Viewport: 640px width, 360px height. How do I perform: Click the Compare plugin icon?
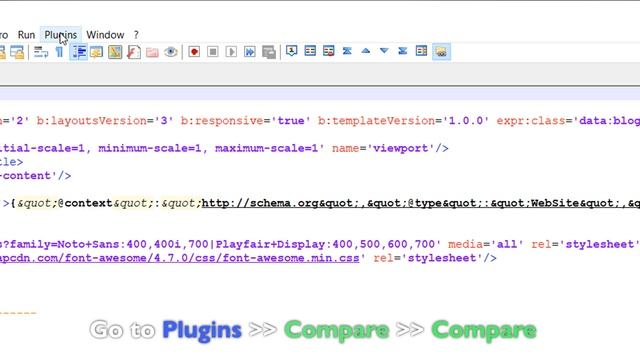click(310, 51)
